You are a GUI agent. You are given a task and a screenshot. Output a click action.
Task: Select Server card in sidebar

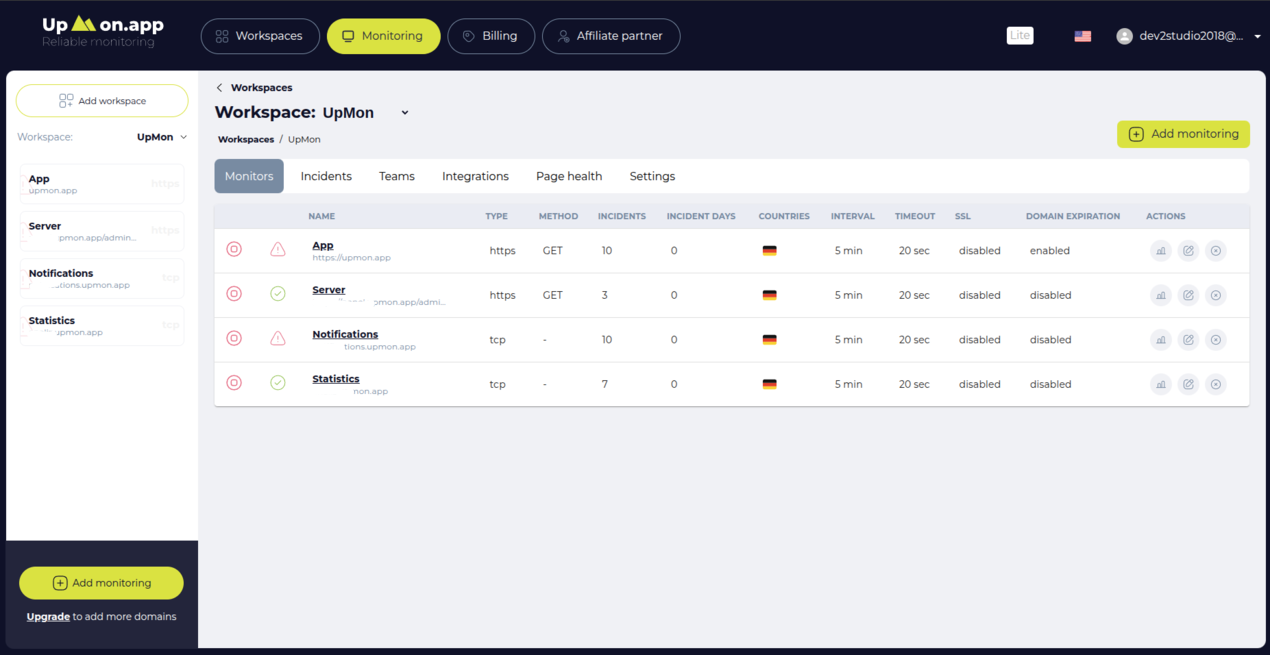tap(102, 231)
